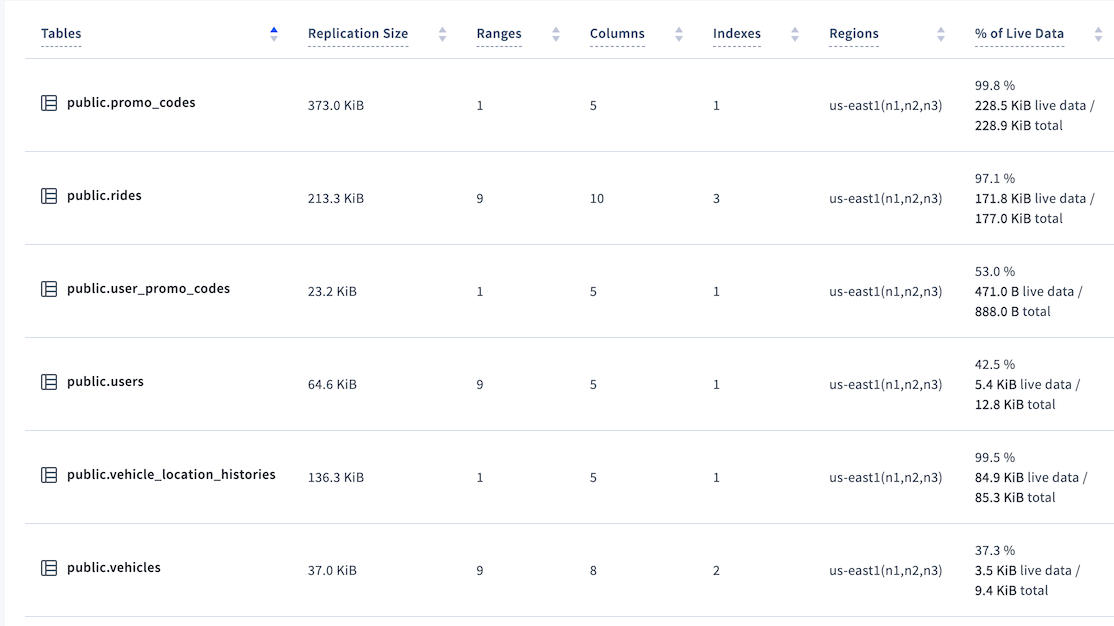The image size is (1114, 626).
Task: Click table icon beside public.user_promo_codes
Action: (x=48, y=289)
